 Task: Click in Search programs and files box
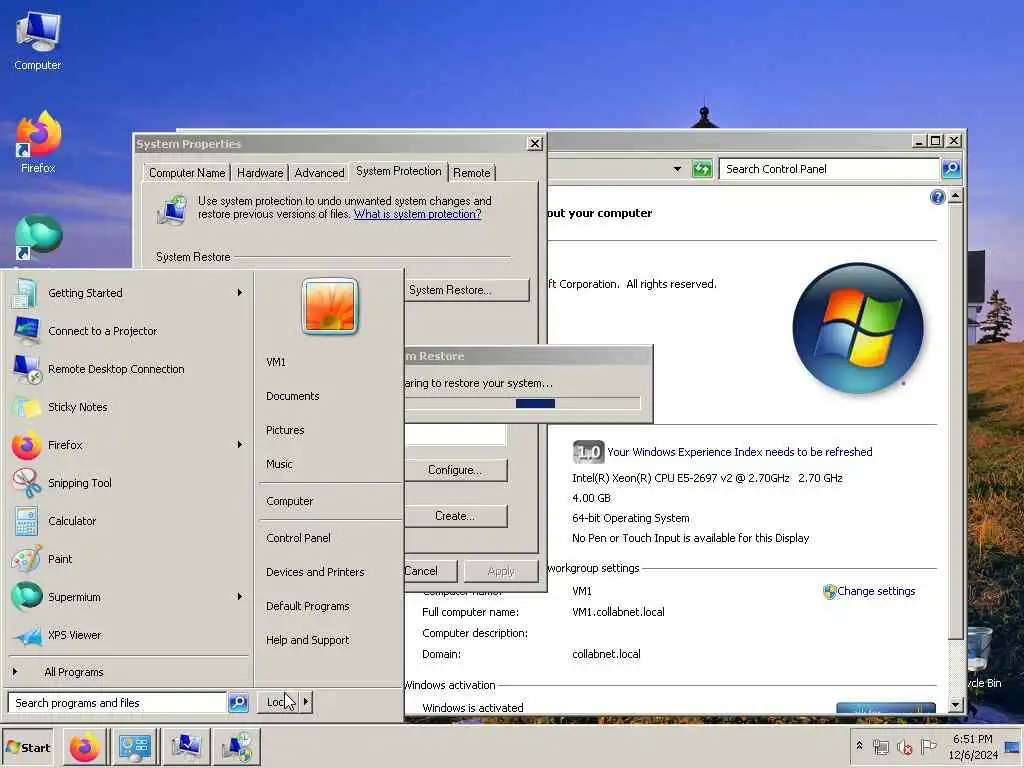pos(118,703)
